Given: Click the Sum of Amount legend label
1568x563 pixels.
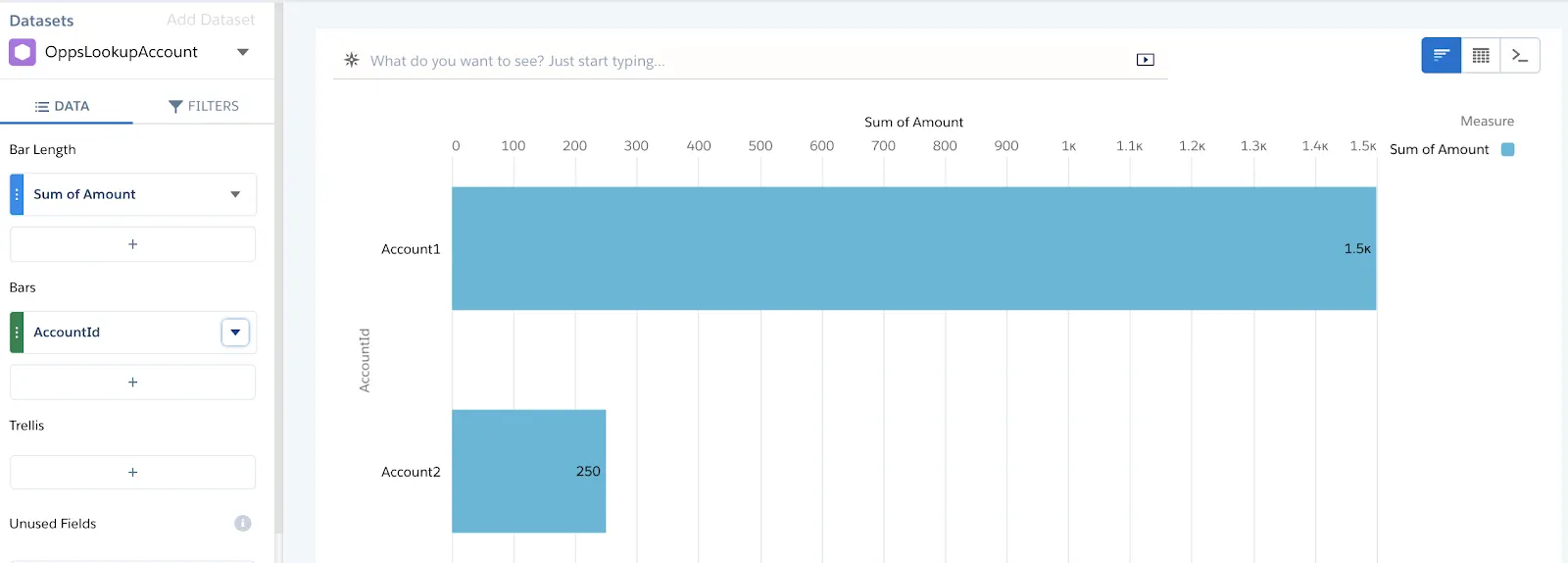Looking at the screenshot, I should [x=1439, y=149].
